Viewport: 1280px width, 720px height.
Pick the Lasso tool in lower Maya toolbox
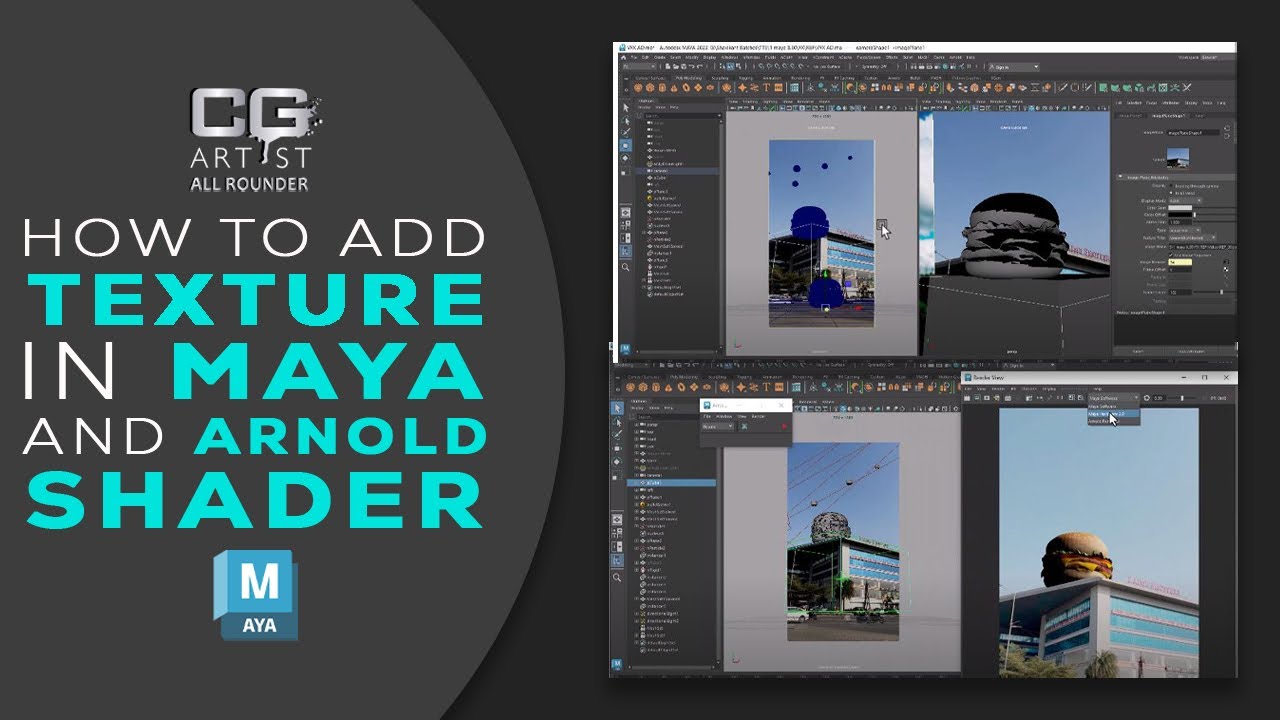point(618,422)
